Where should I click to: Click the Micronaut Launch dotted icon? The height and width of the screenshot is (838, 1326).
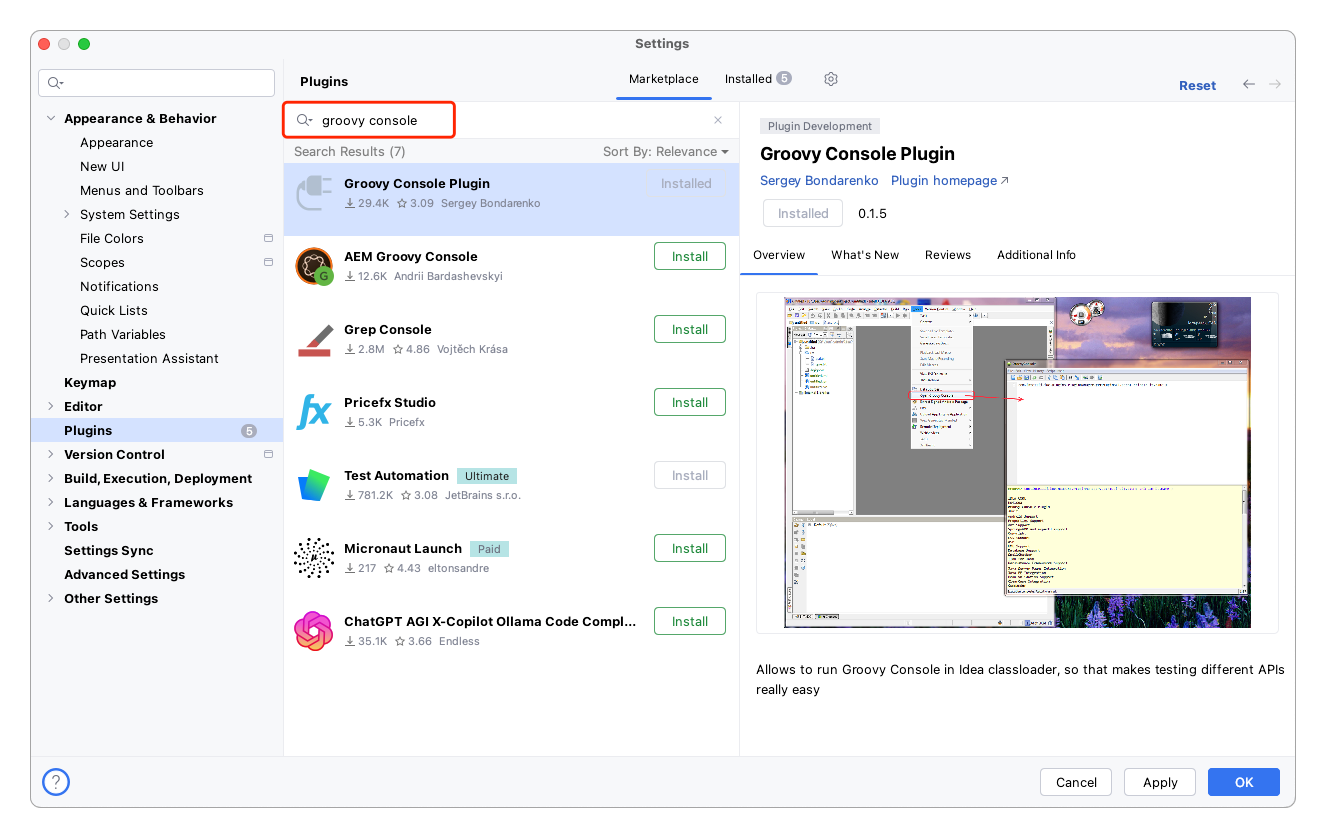(x=314, y=558)
